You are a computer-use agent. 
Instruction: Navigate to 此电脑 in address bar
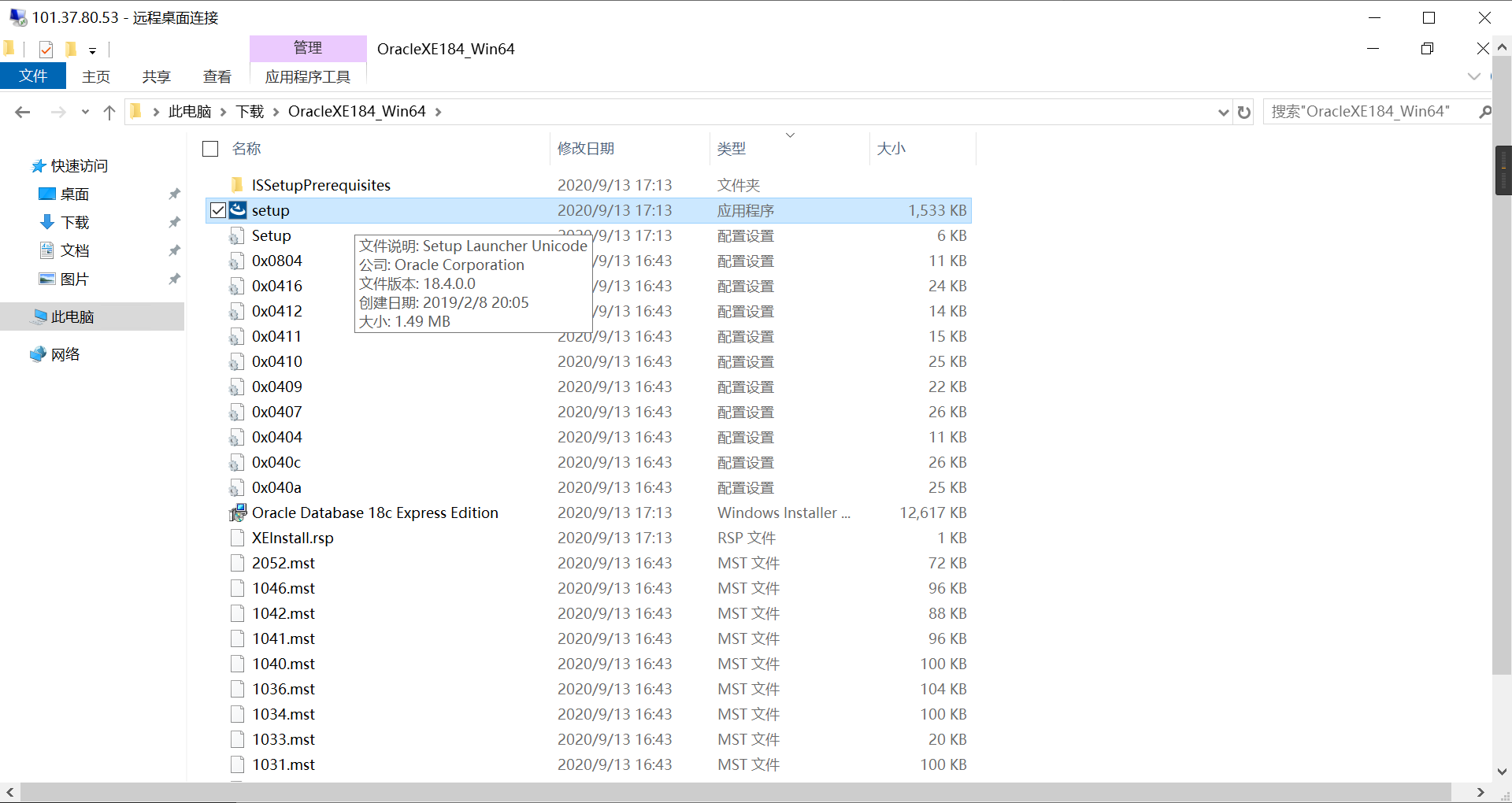[190, 112]
